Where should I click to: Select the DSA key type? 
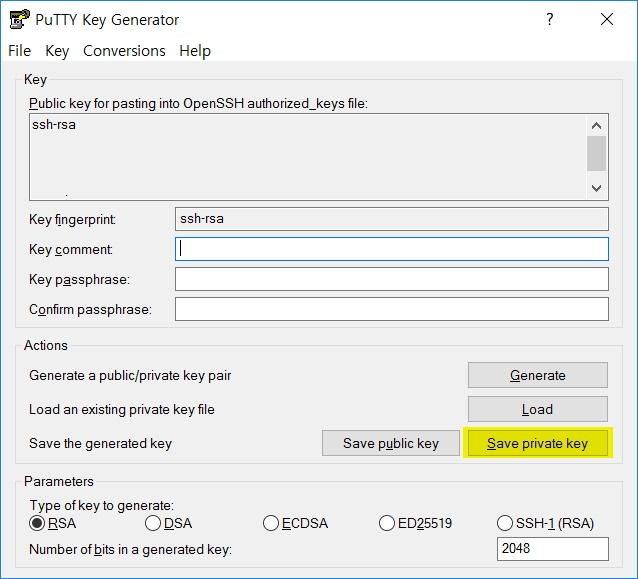pos(168,523)
